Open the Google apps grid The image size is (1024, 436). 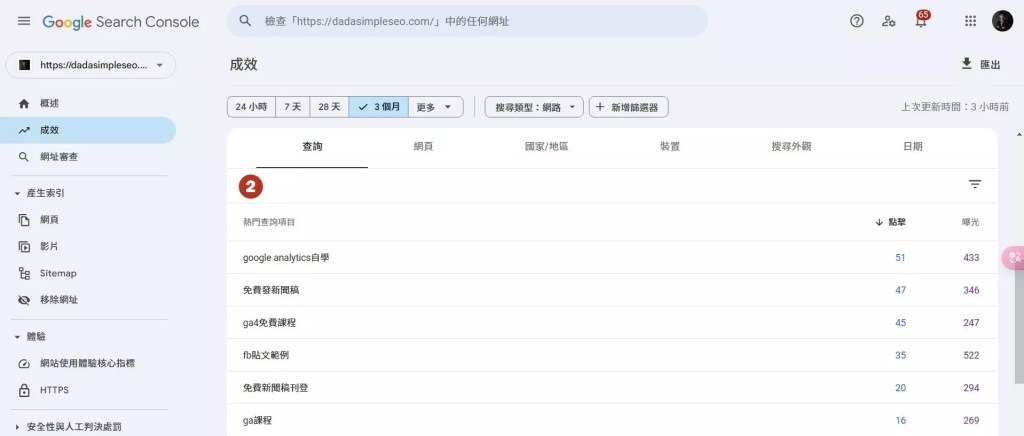pos(970,21)
